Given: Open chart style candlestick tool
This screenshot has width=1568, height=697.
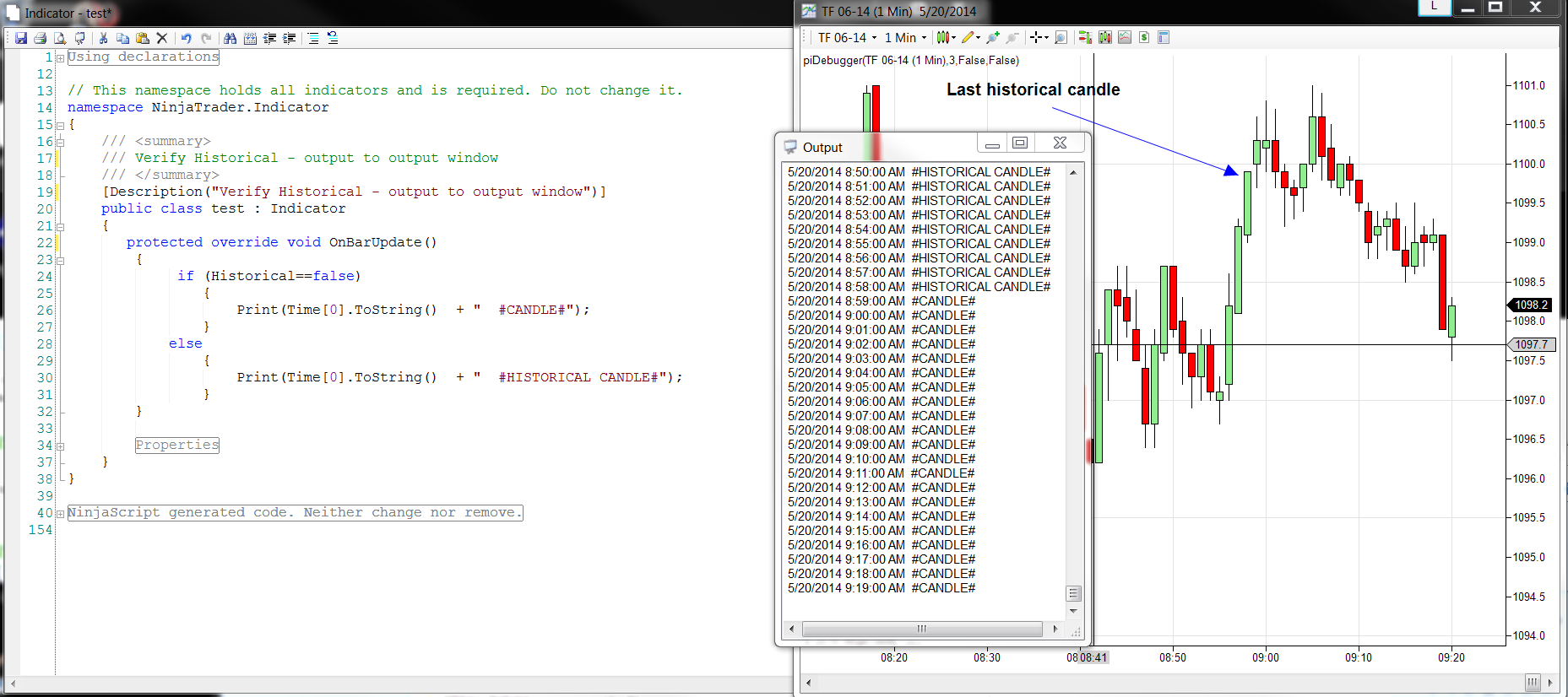Looking at the screenshot, I should point(942,37).
